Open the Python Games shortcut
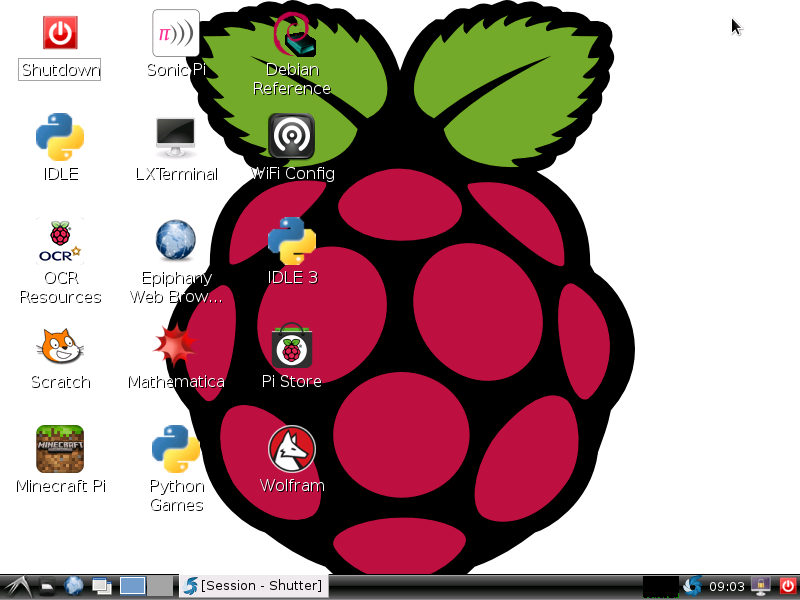Screen dimensions: 800x600 click(176, 449)
